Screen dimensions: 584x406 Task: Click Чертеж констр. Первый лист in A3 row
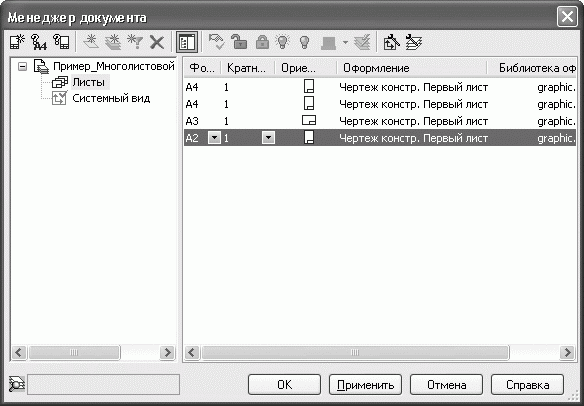coord(413,121)
